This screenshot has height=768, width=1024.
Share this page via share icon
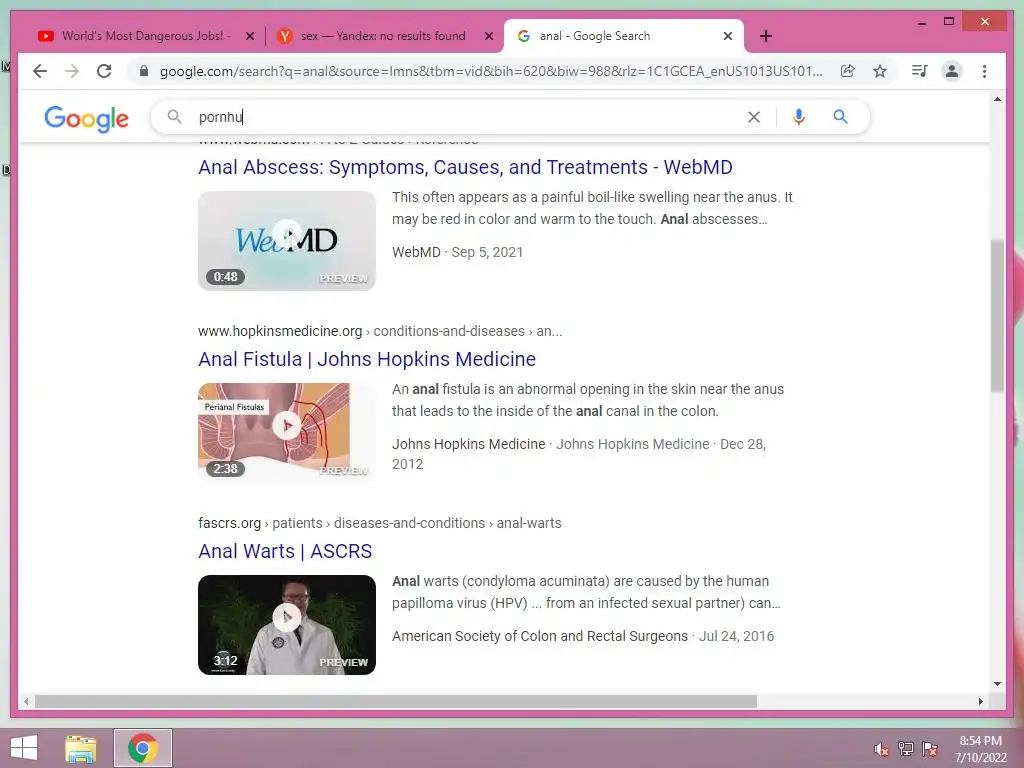848,71
